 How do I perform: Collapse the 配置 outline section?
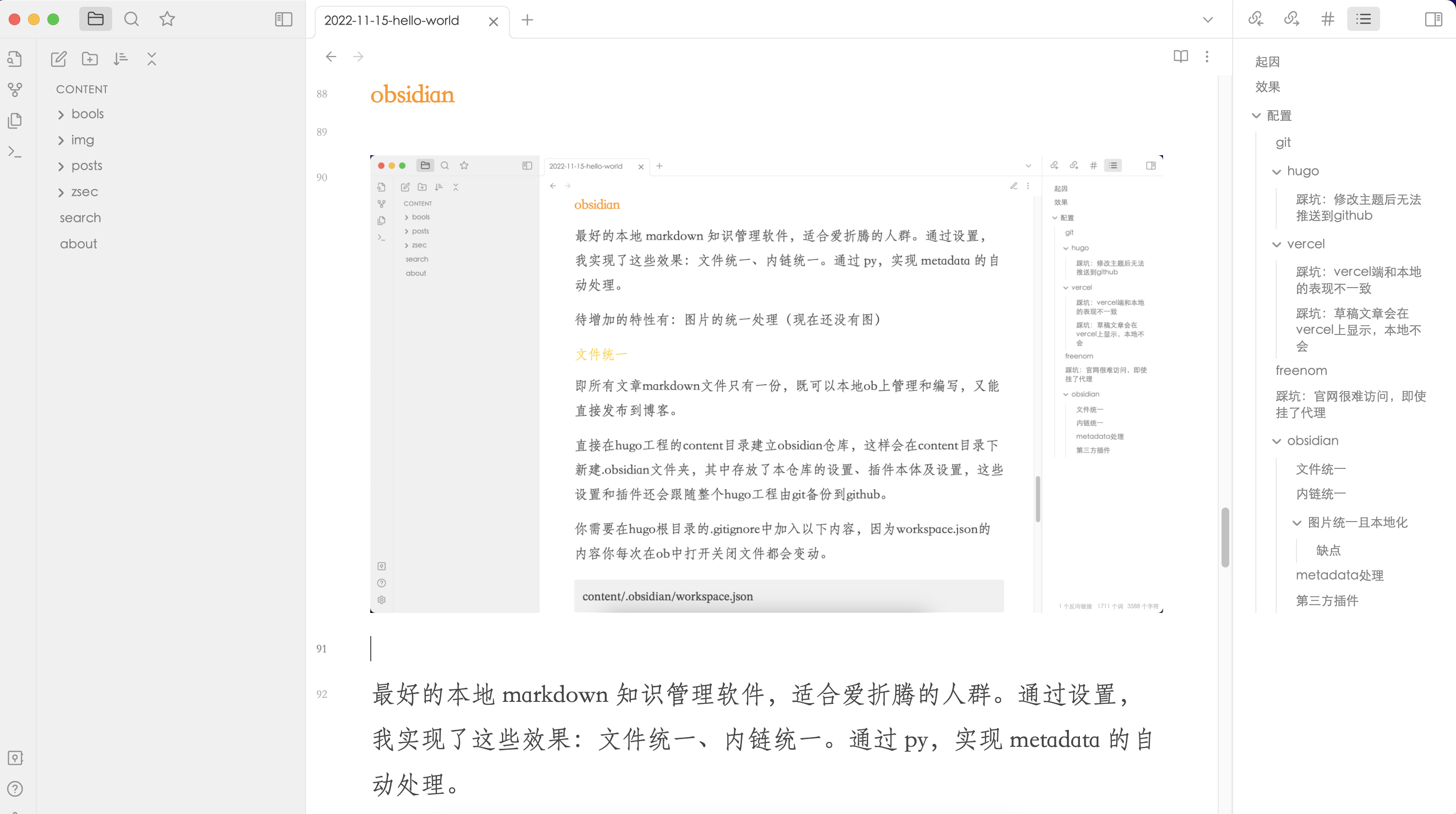click(1256, 116)
